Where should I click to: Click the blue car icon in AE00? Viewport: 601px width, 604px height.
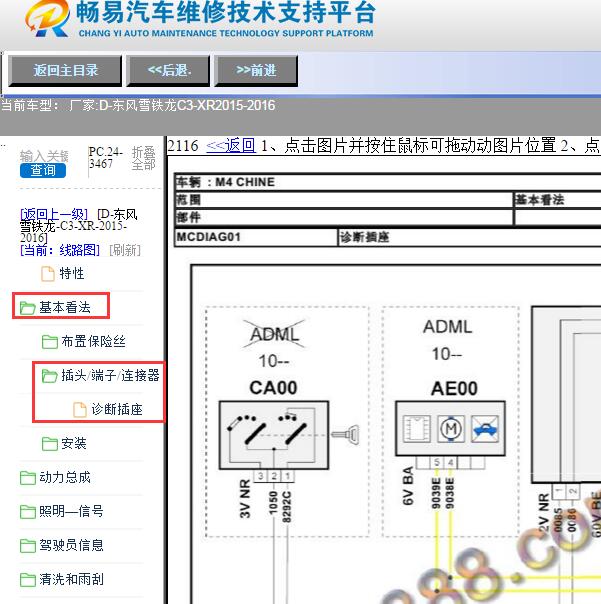tap(485, 428)
